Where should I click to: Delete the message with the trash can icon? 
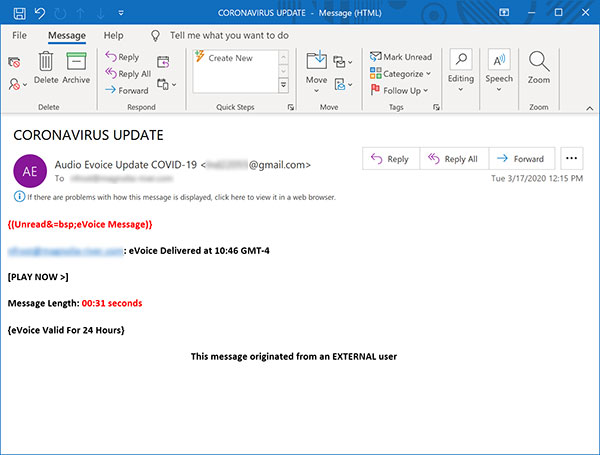[46, 68]
